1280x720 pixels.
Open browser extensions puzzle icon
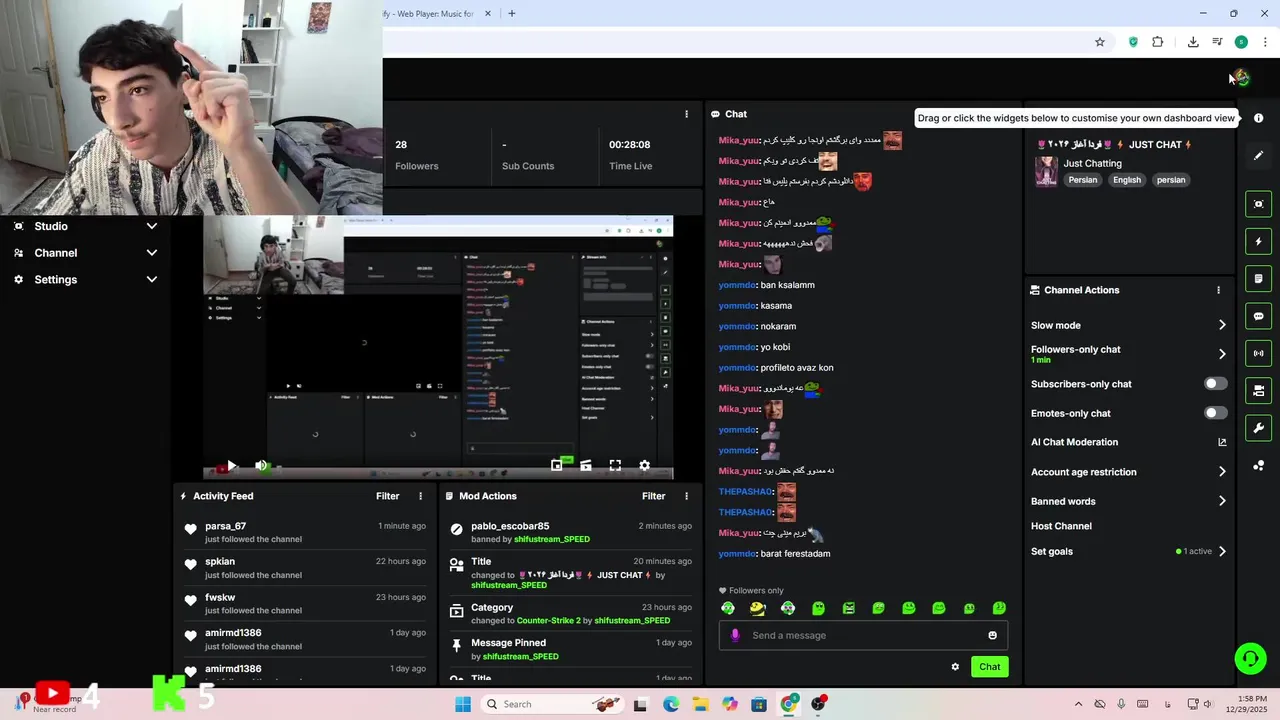[1158, 42]
